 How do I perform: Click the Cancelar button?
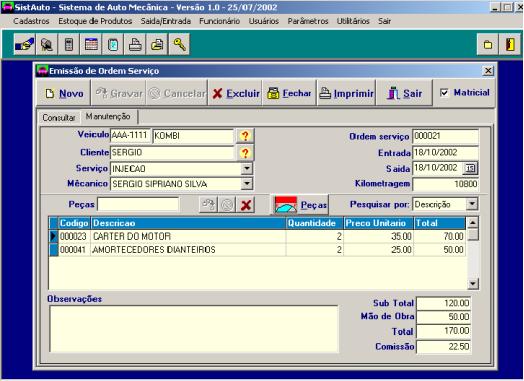pos(177,93)
